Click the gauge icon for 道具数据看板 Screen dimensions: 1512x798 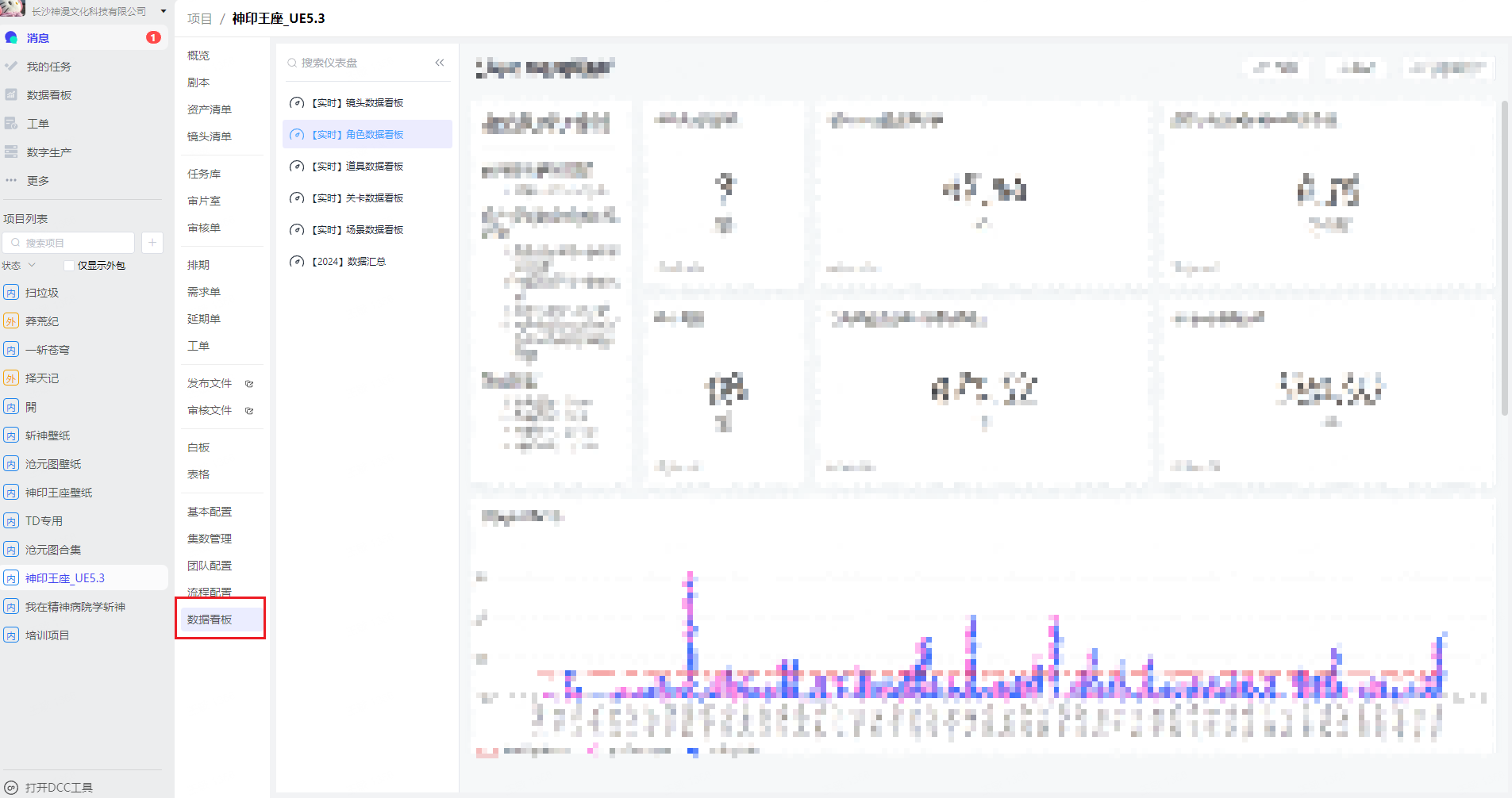pyautogui.click(x=297, y=167)
